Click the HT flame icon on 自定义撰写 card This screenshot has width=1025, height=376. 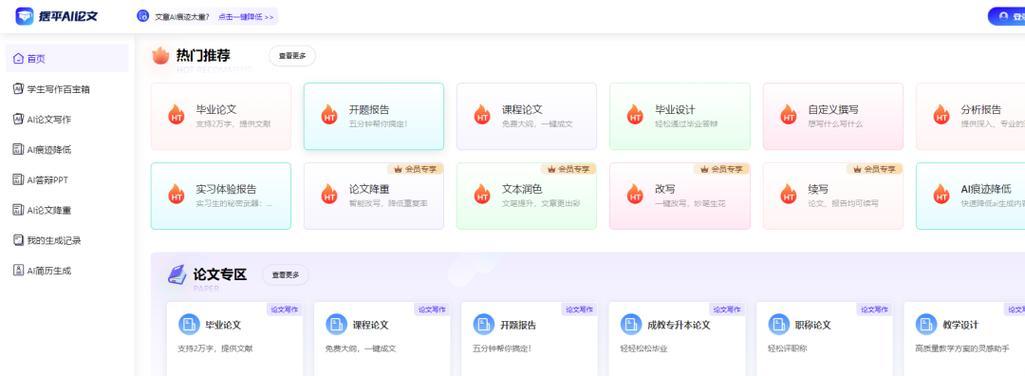788,114
